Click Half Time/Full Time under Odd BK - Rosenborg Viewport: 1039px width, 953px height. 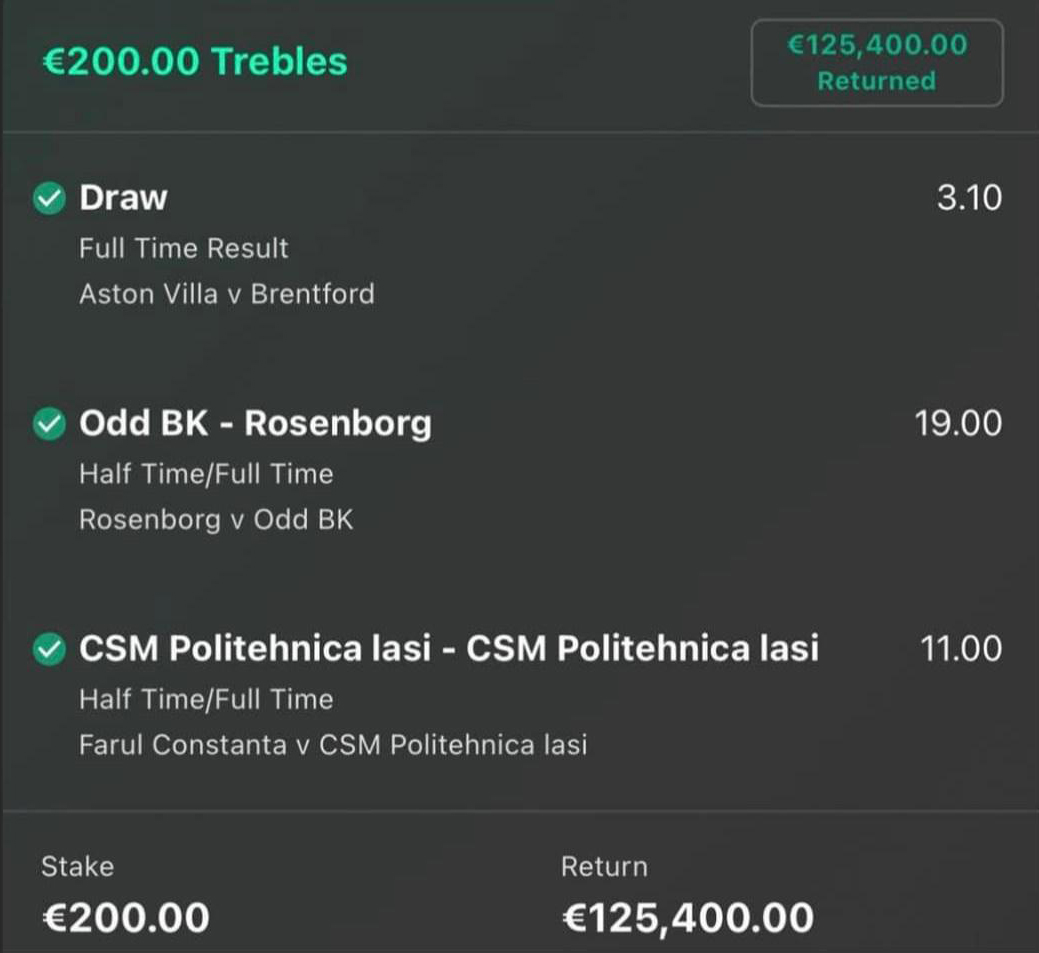[x=206, y=474]
